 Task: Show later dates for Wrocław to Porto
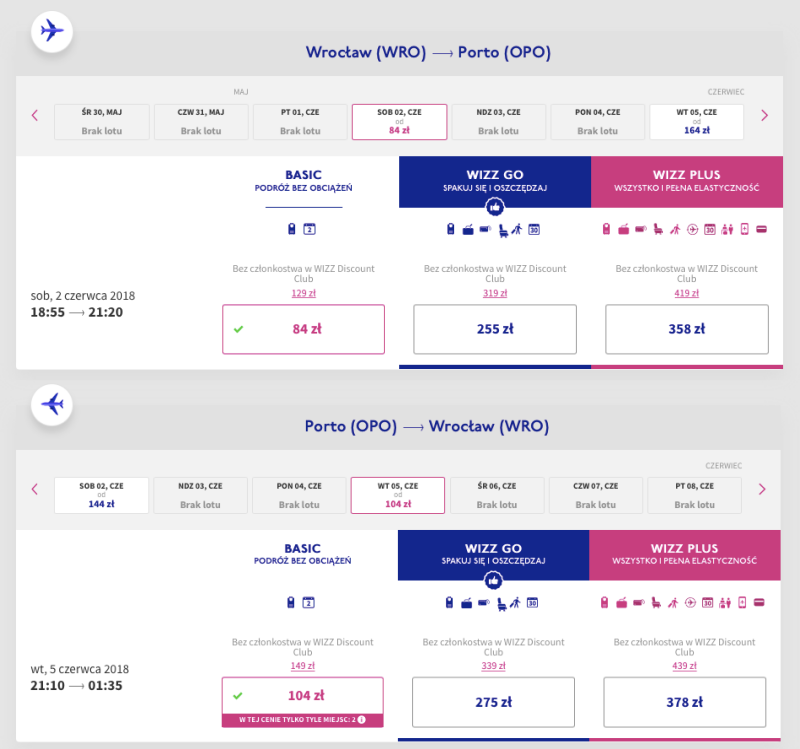pos(764,115)
